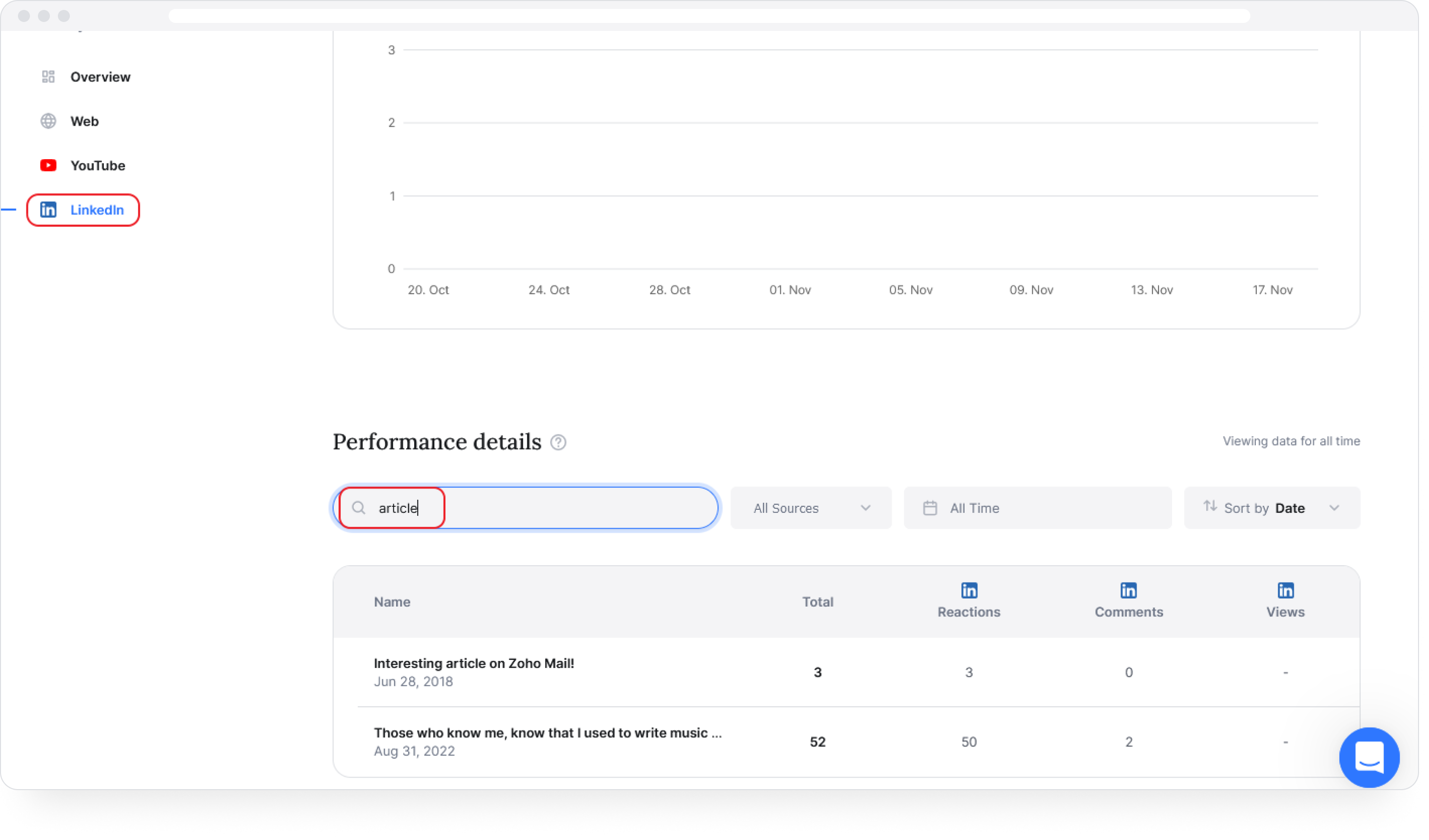Image resolution: width=1429 pixels, height=840 pixels.
Task: Click the '20. Oct' chart axis label
Action: [x=430, y=291]
